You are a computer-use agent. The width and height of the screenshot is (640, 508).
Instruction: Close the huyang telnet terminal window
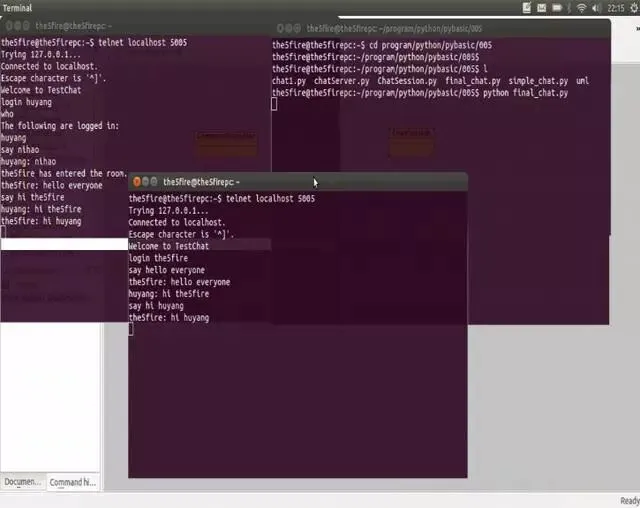[9, 26]
